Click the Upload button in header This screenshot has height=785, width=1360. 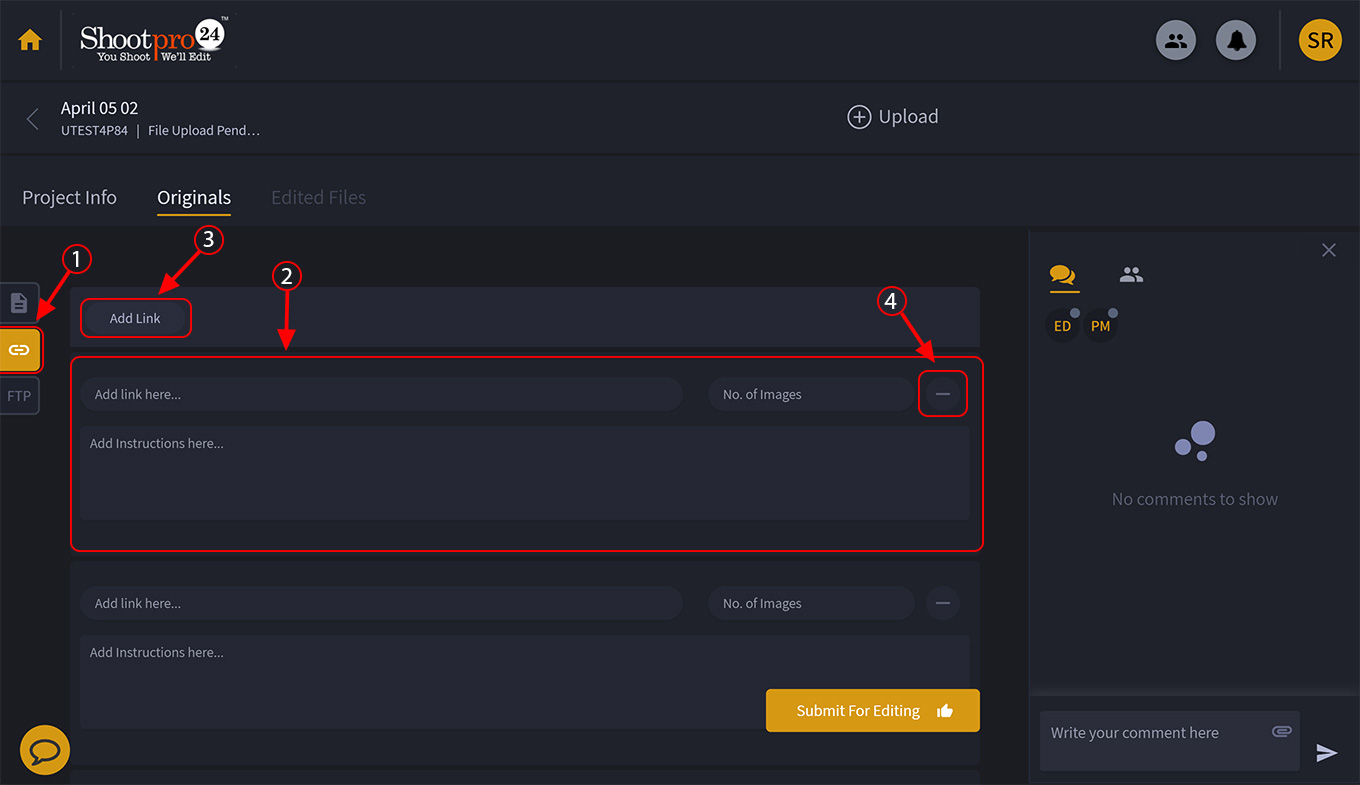[893, 117]
